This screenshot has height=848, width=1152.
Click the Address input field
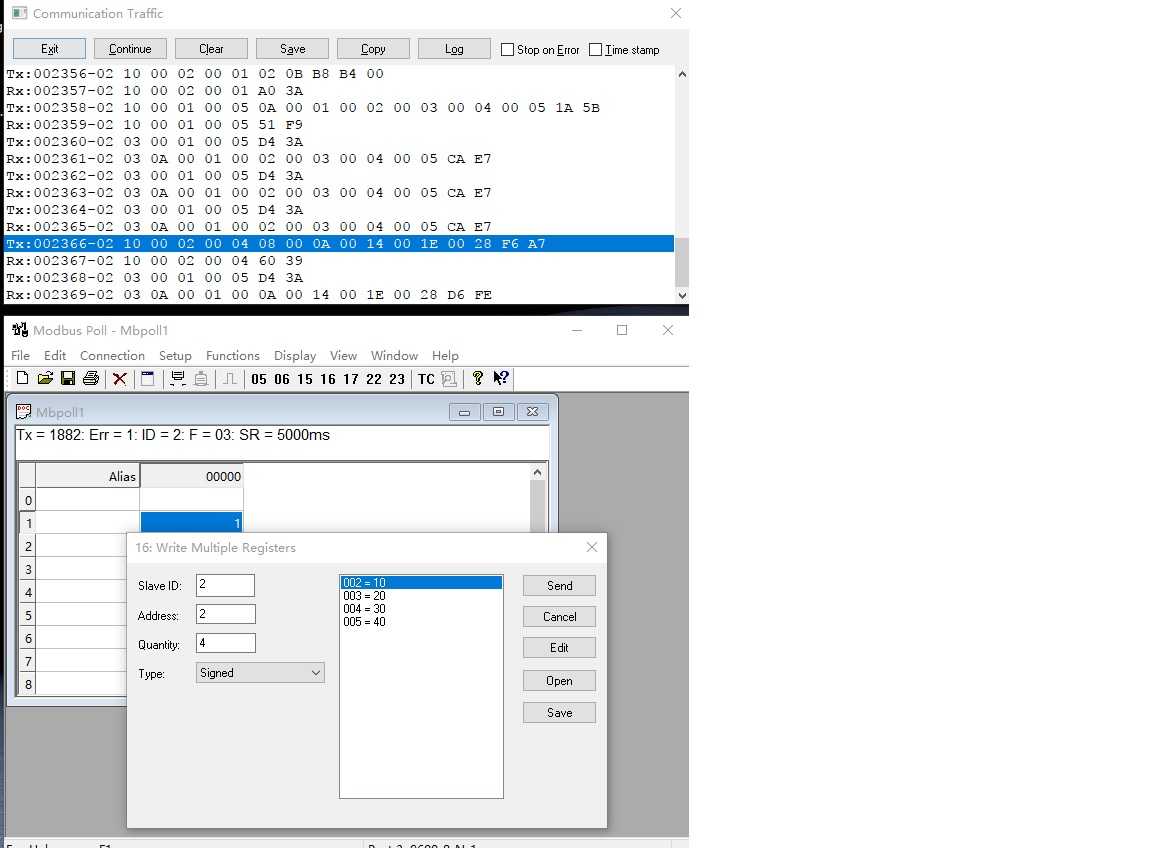tap(226, 614)
